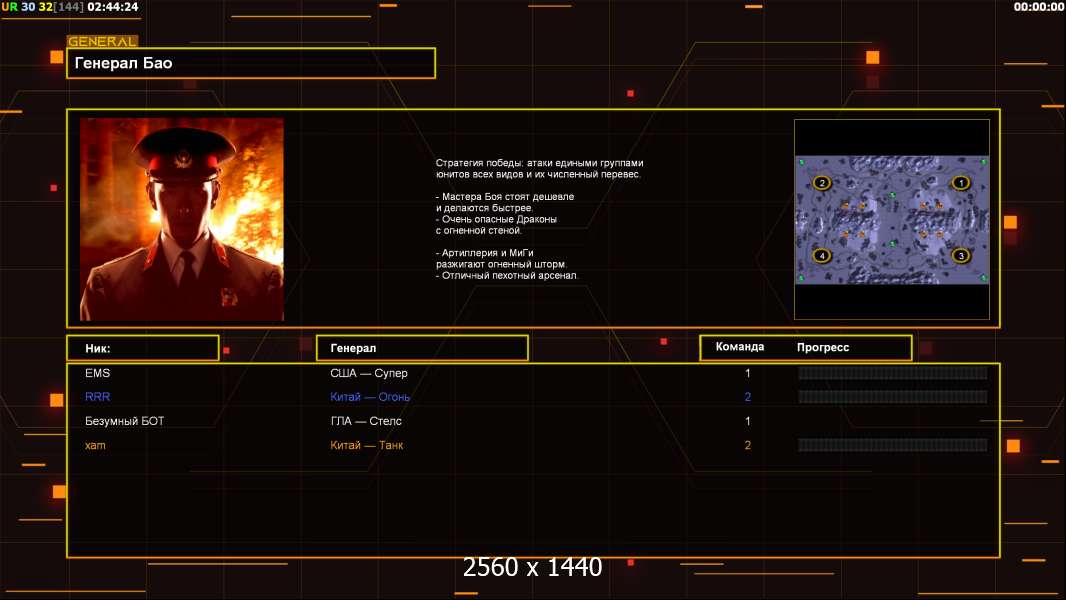Click the 00:00:00 timer at top right
Viewport: 1066px width, 600px height.
tap(1039, 7)
